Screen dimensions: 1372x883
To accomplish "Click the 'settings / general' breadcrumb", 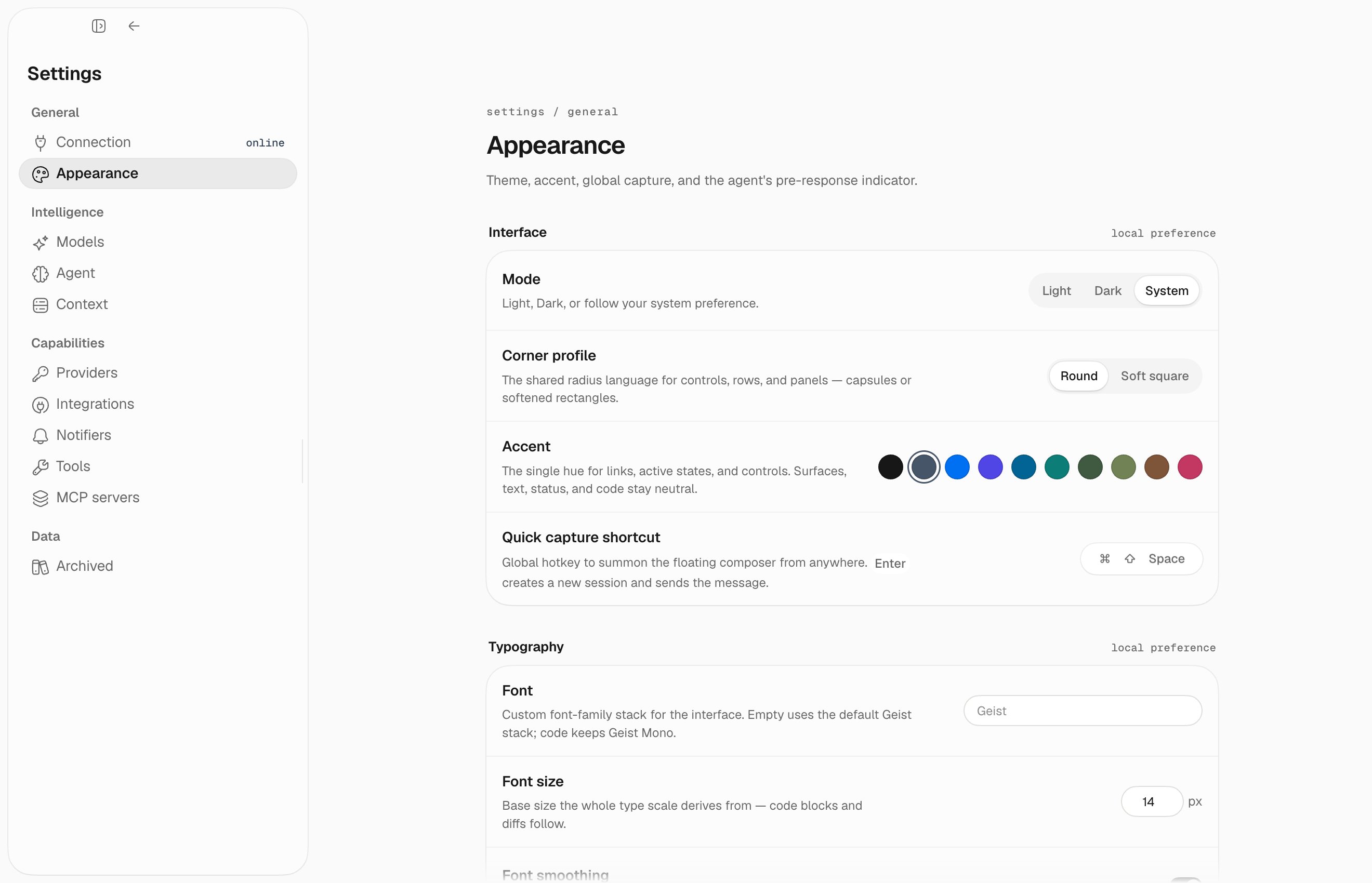I will [x=552, y=112].
